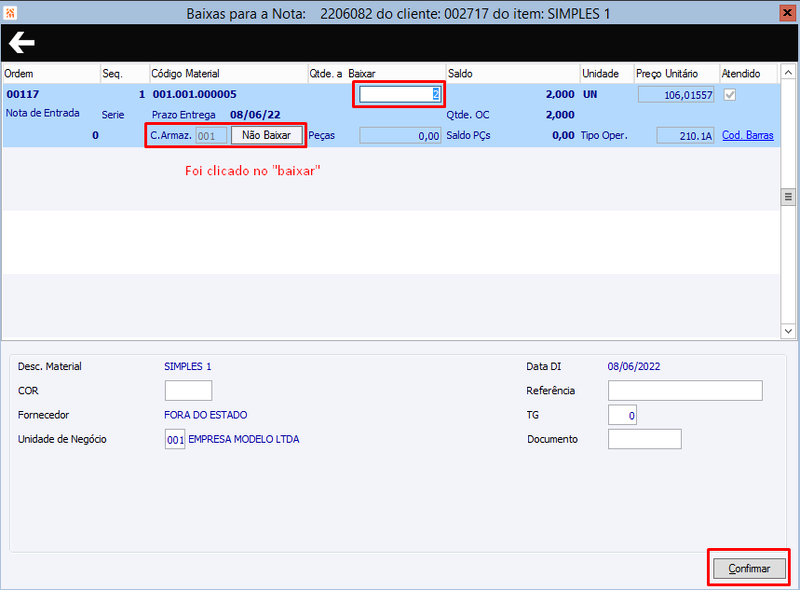Click the Ordem column header
The width and height of the screenshot is (800, 590).
coord(51,73)
